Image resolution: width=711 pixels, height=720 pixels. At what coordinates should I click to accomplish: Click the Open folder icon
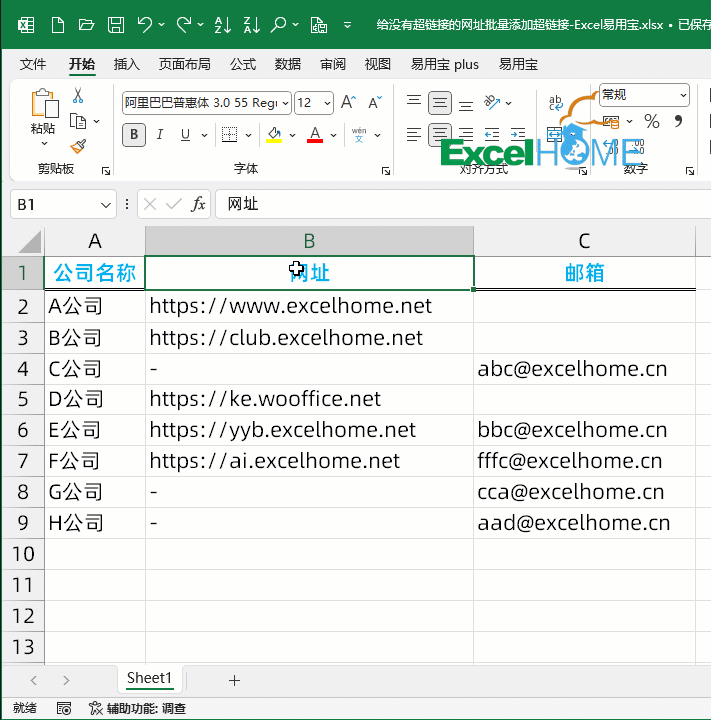[x=86, y=25]
